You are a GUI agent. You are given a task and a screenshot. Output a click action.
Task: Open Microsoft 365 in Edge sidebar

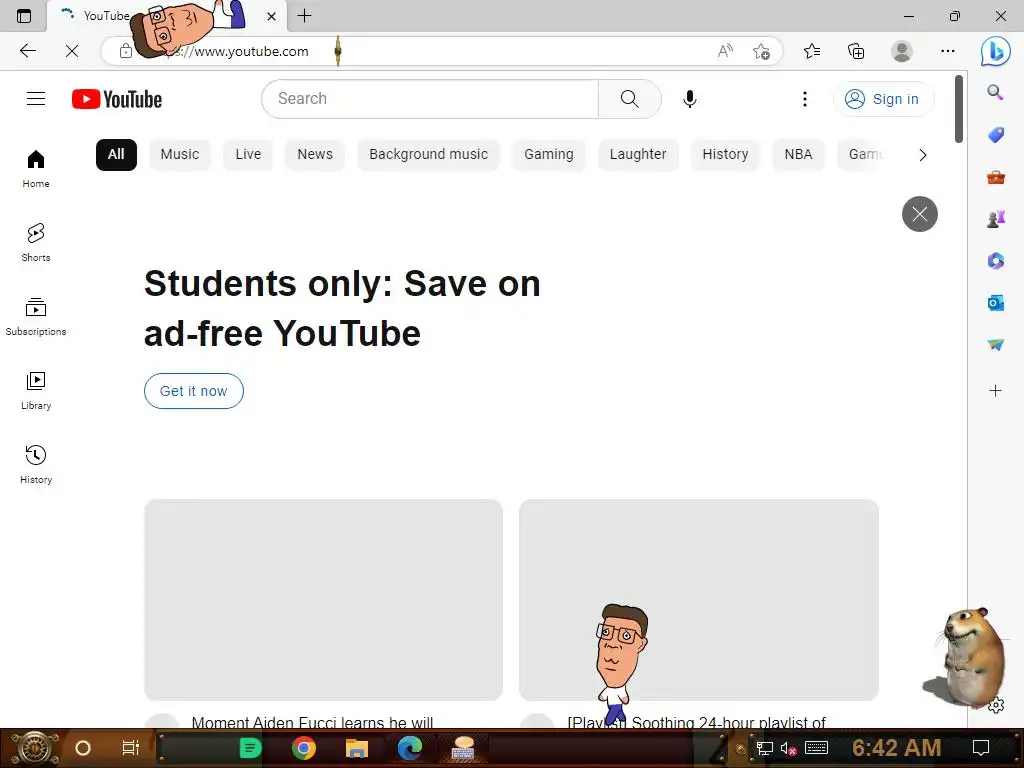coord(995,261)
